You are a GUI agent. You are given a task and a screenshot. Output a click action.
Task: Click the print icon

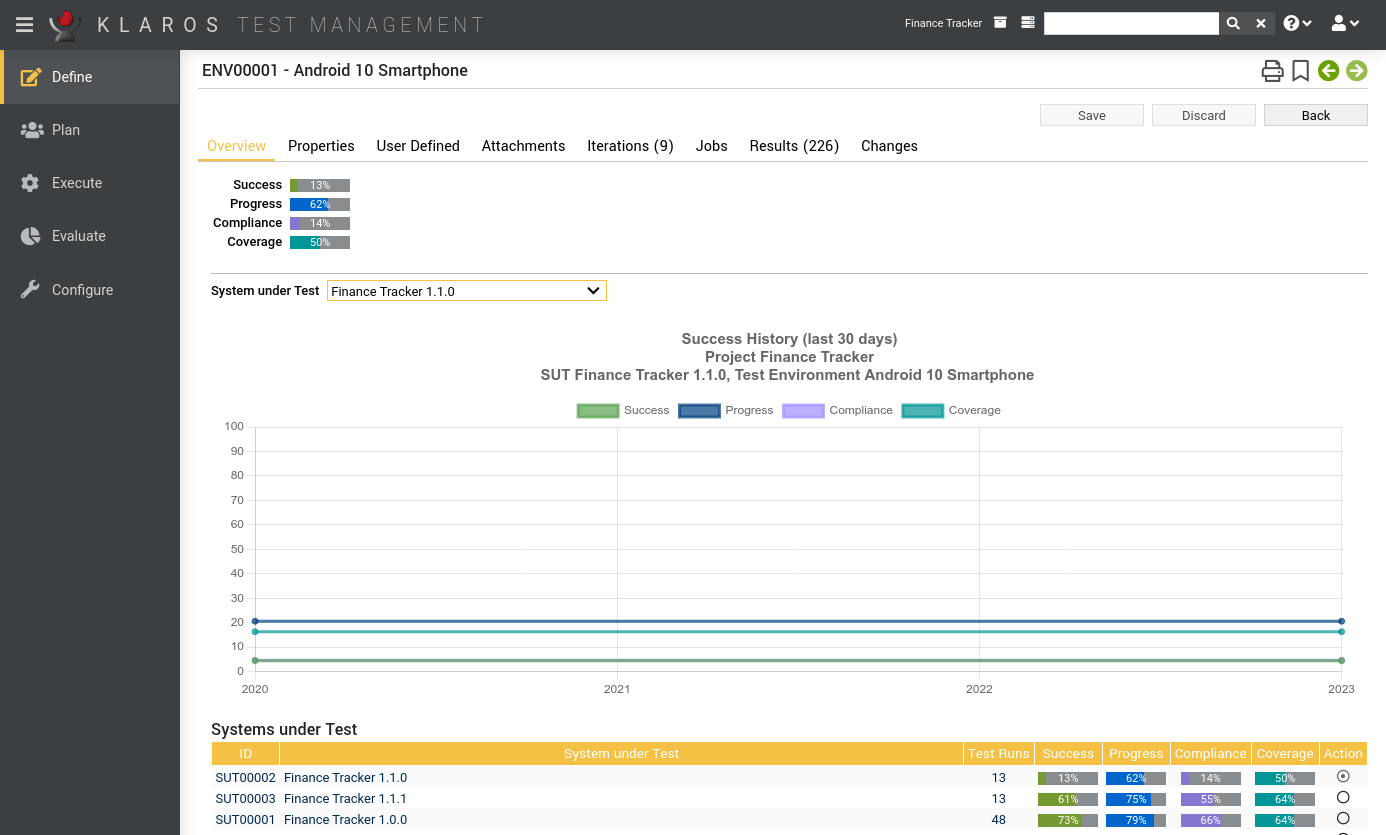(x=1272, y=71)
